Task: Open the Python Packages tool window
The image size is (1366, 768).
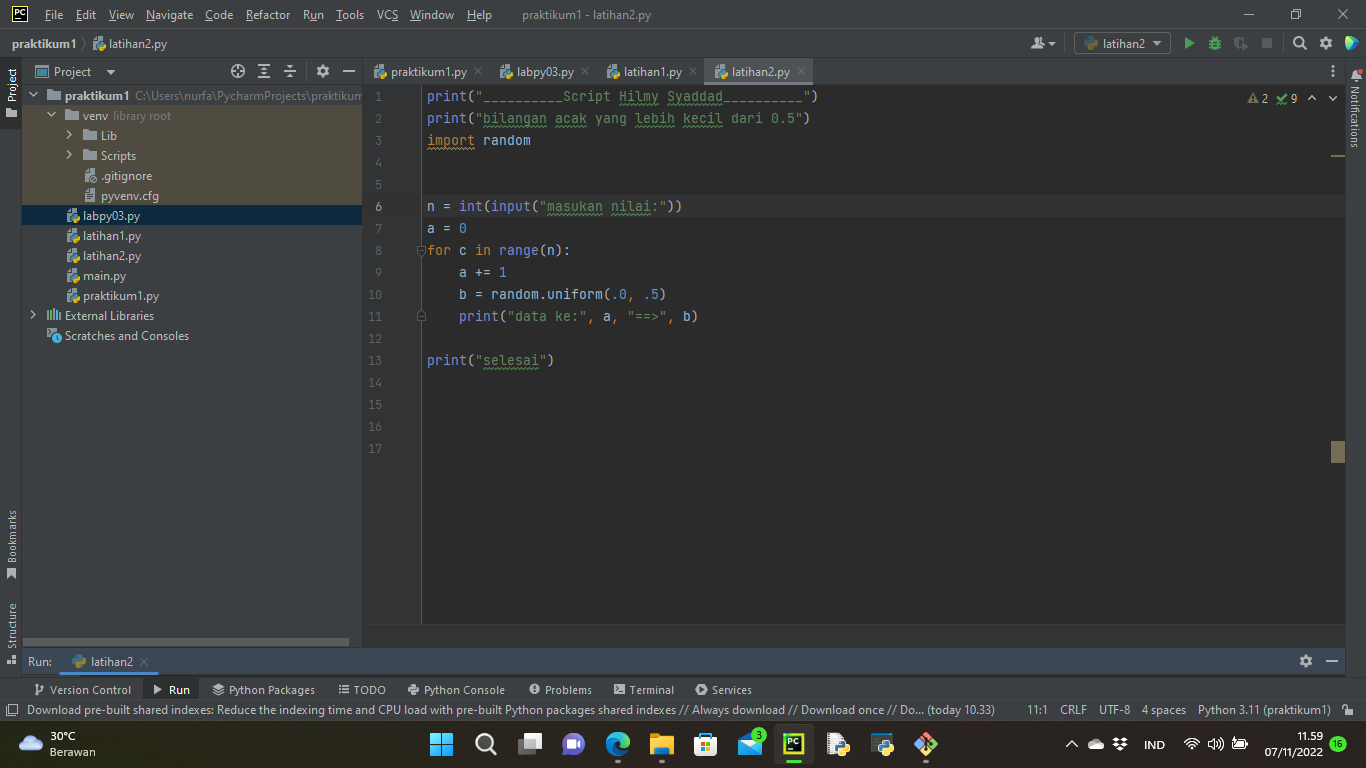Action: click(x=263, y=689)
